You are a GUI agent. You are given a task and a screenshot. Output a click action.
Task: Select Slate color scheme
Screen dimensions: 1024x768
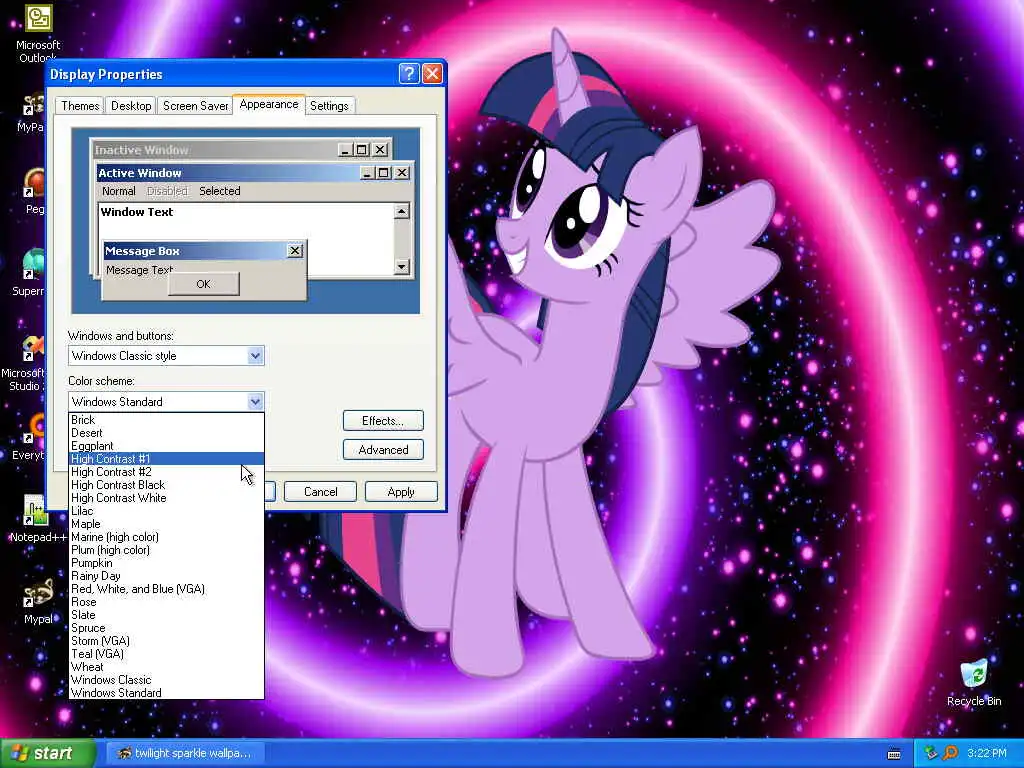click(167, 615)
